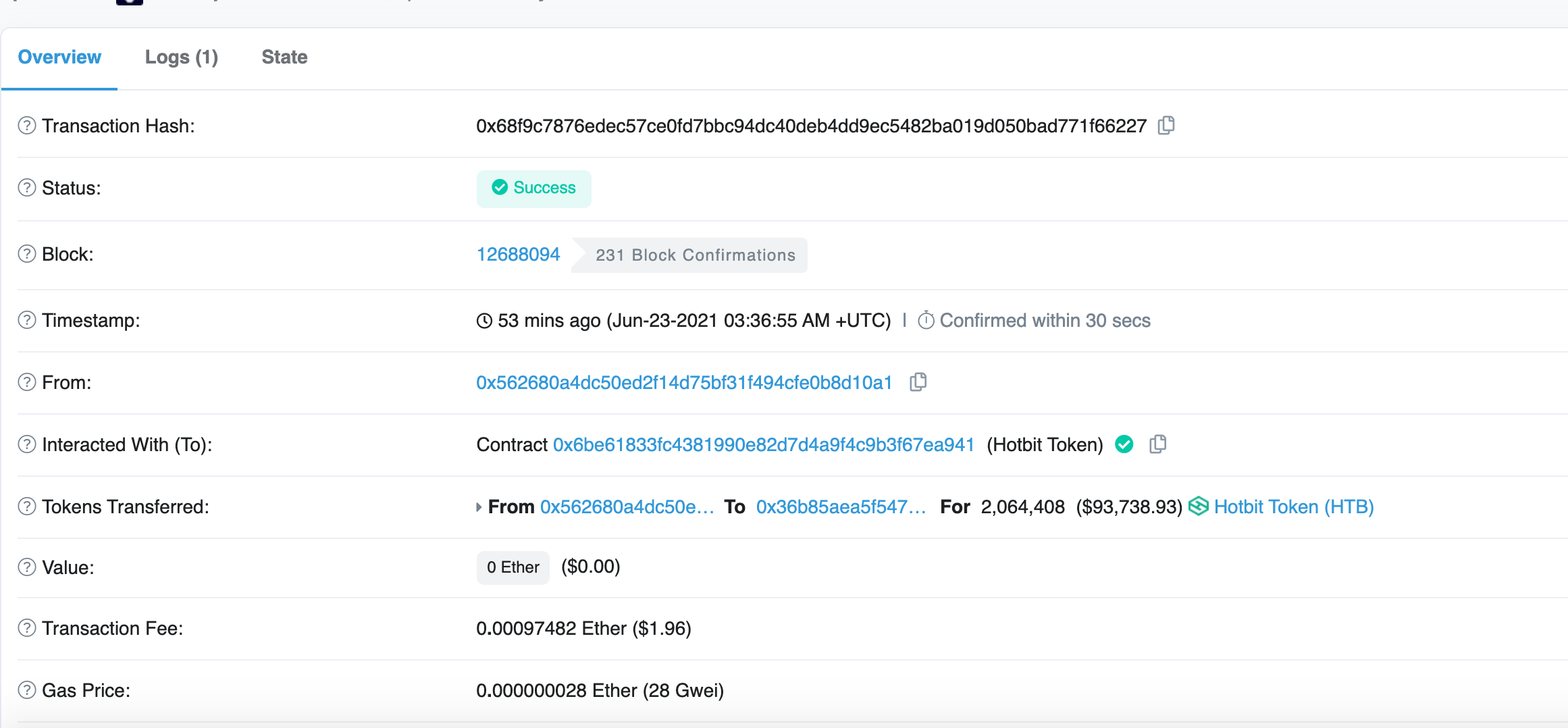This screenshot has height=728, width=1568.
Task: Open block 12688094 link
Action: pos(518,255)
